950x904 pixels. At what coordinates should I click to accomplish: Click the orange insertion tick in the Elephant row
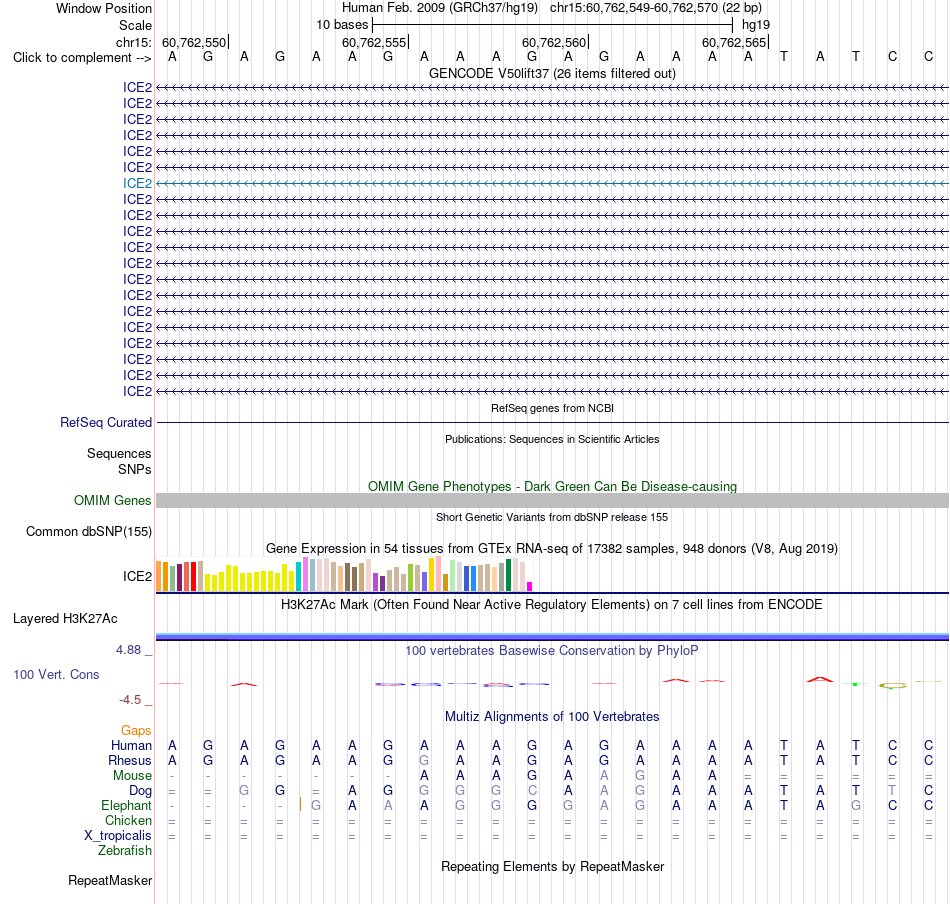(301, 805)
